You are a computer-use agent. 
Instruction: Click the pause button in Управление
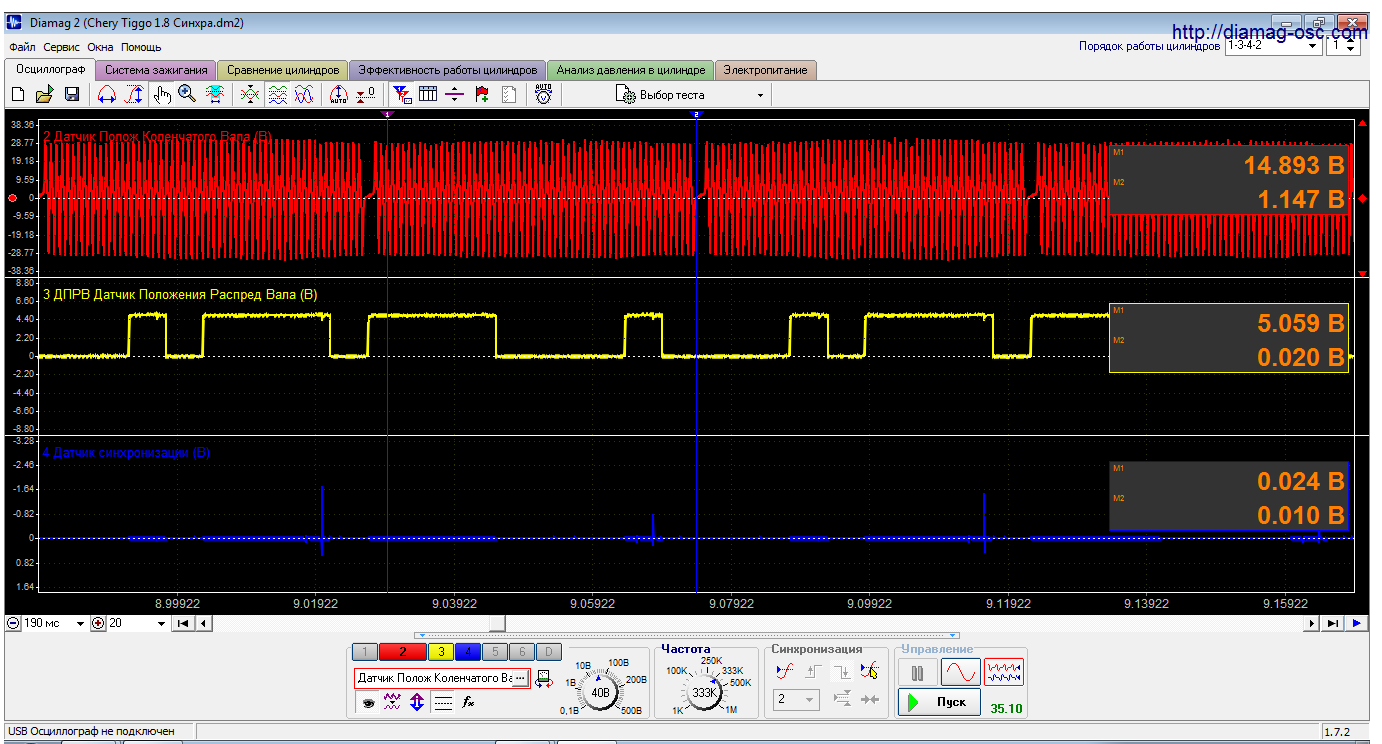(917, 673)
